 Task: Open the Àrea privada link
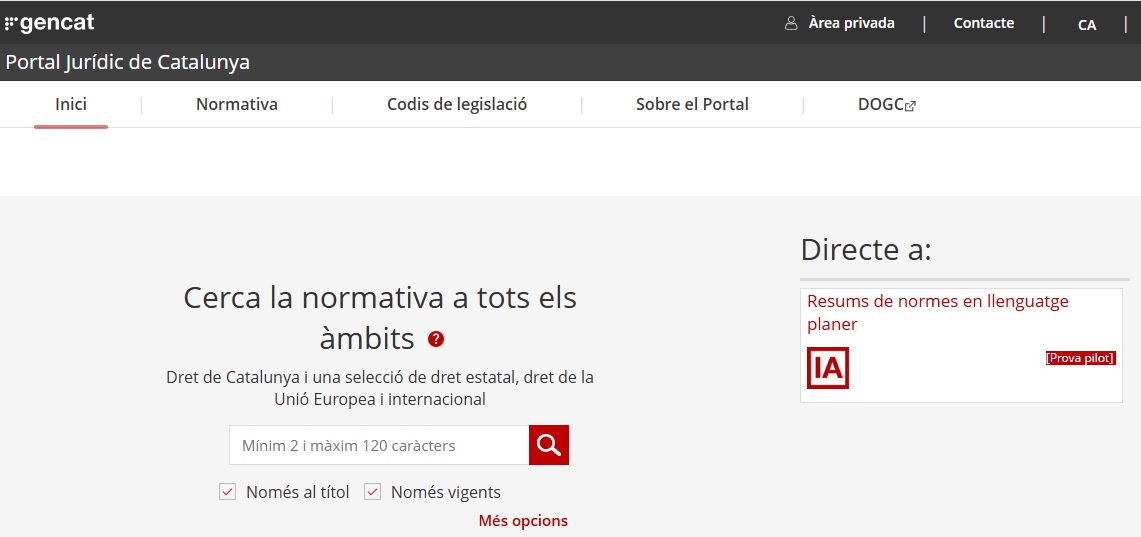851,23
